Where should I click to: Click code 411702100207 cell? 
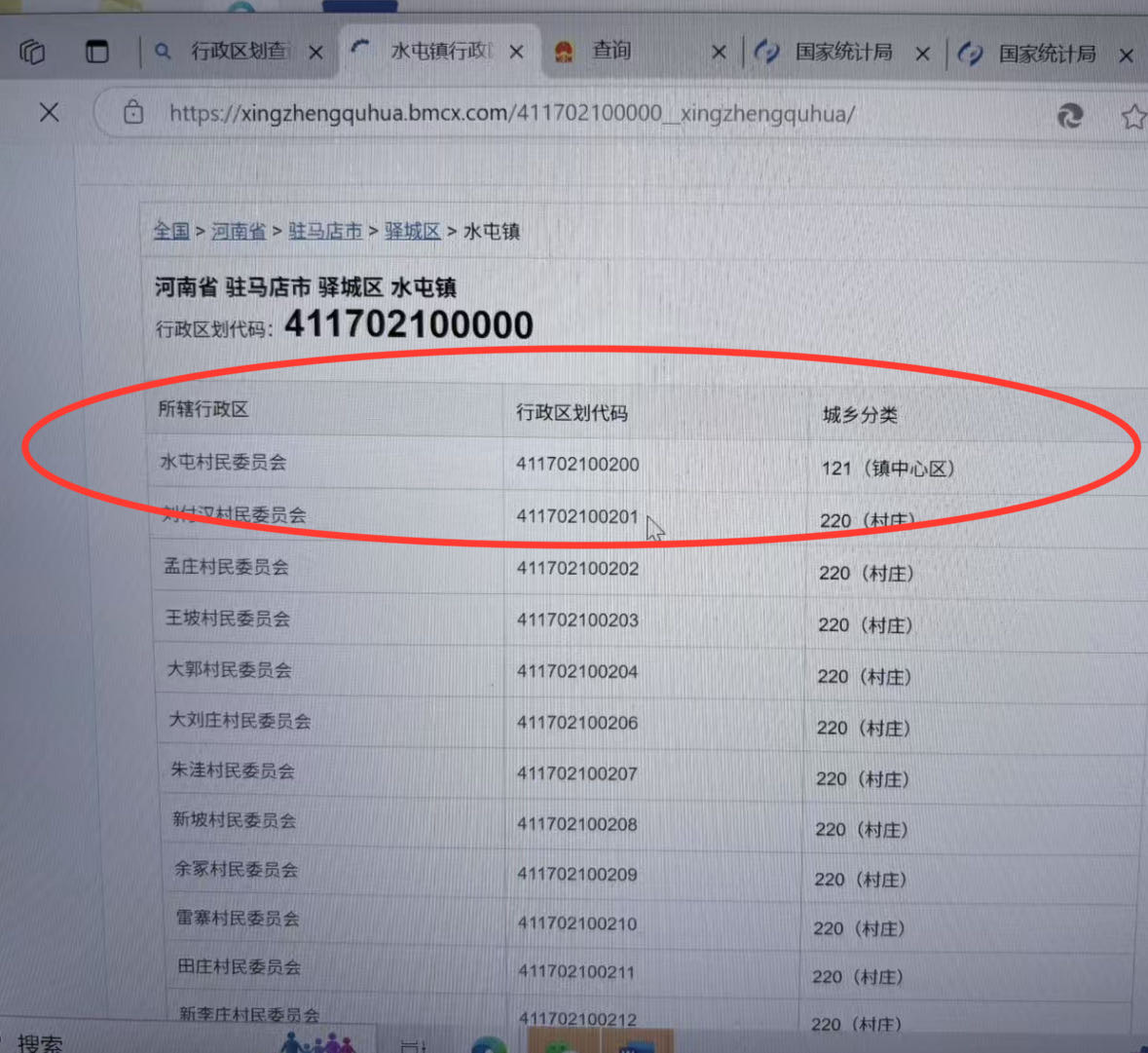577,774
